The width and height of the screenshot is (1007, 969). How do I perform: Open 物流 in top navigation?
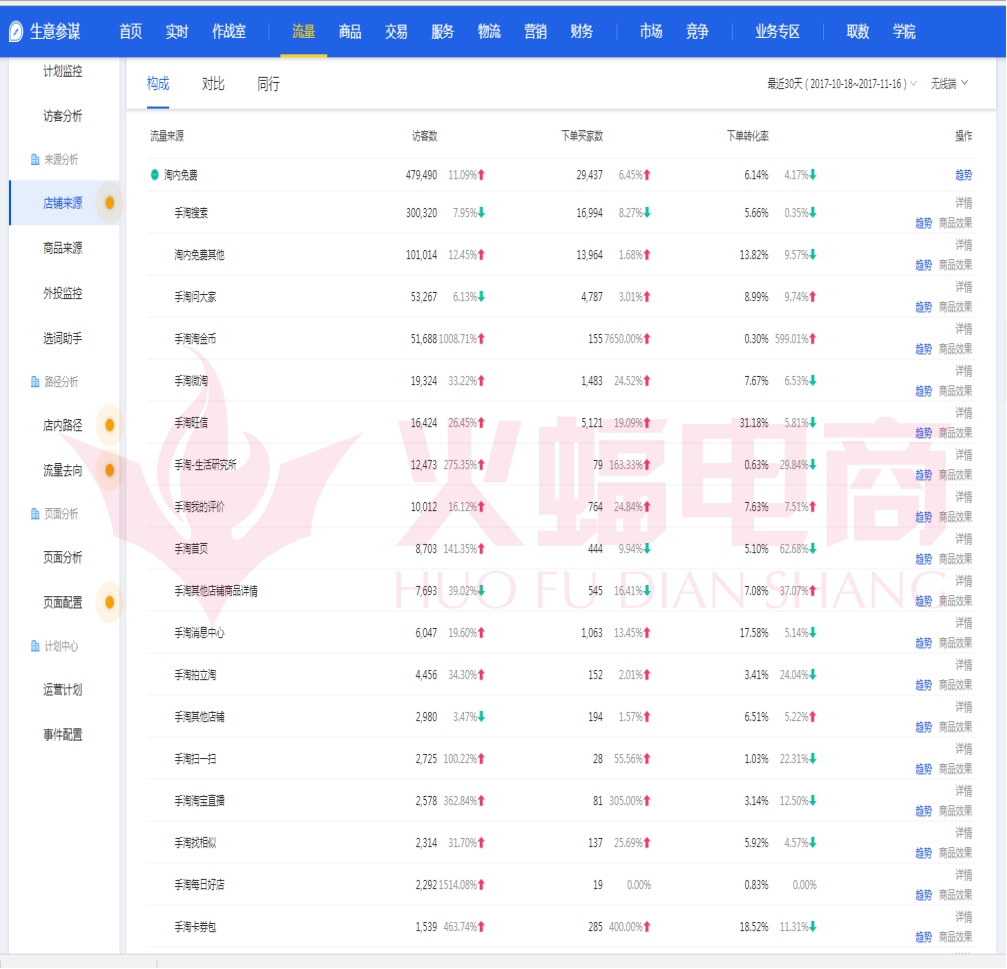pyautogui.click(x=489, y=31)
